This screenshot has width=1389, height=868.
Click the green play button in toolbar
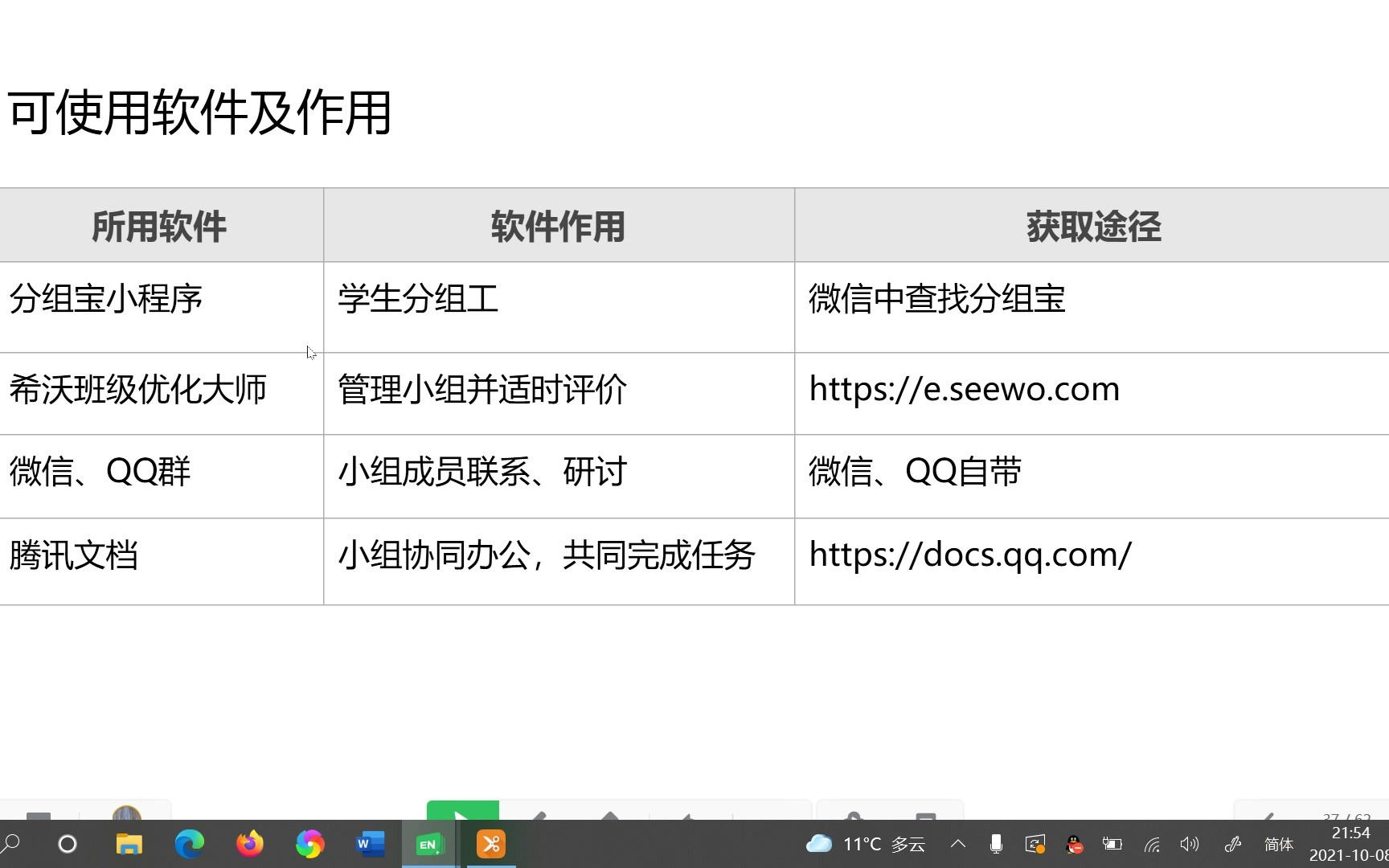tap(462, 811)
